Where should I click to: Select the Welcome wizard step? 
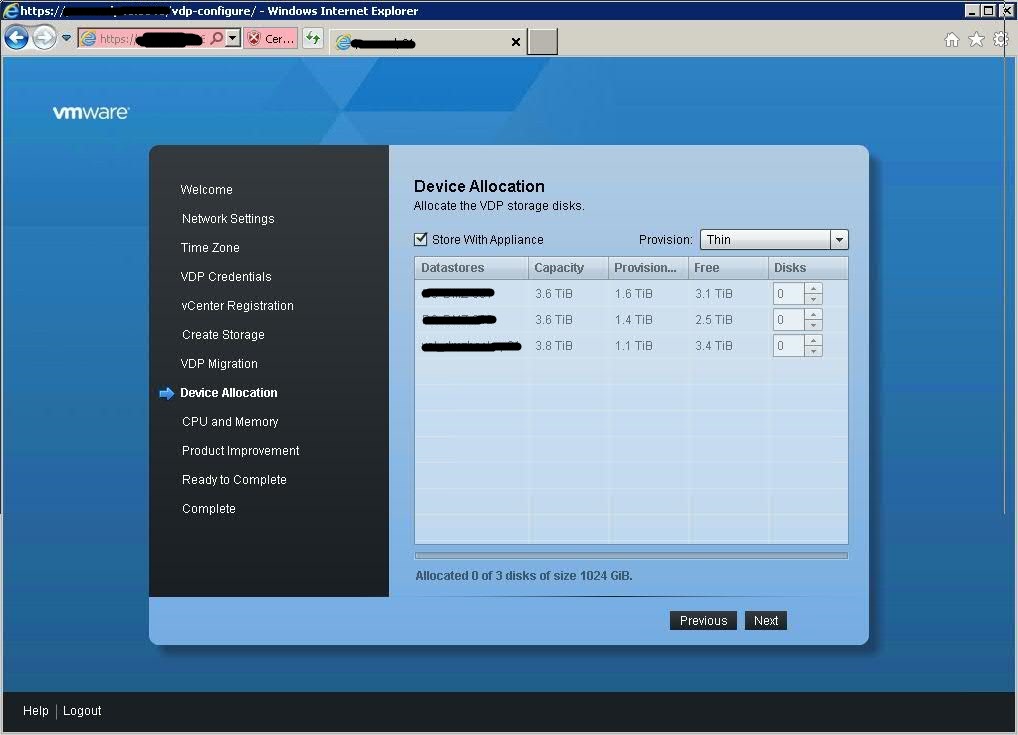[x=206, y=190]
